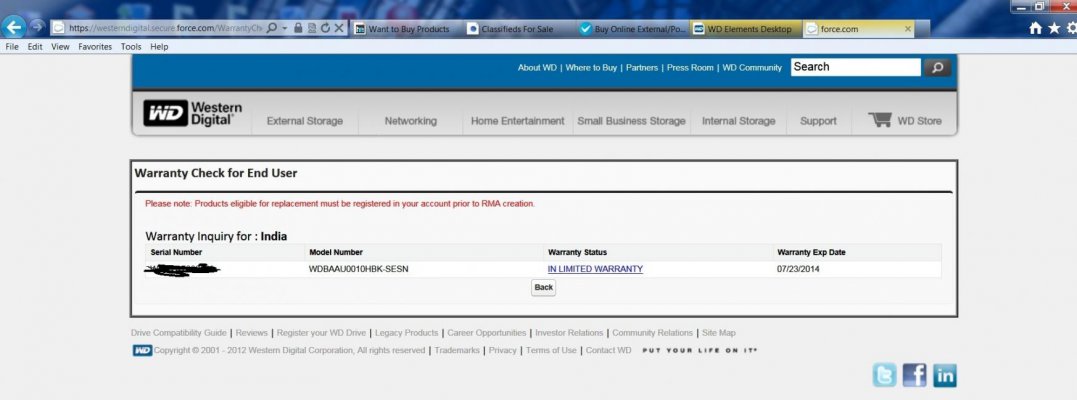Viewport: 1077px width, 400px height.
Task: Open the Career Opportunities footer link
Action: [x=486, y=333]
